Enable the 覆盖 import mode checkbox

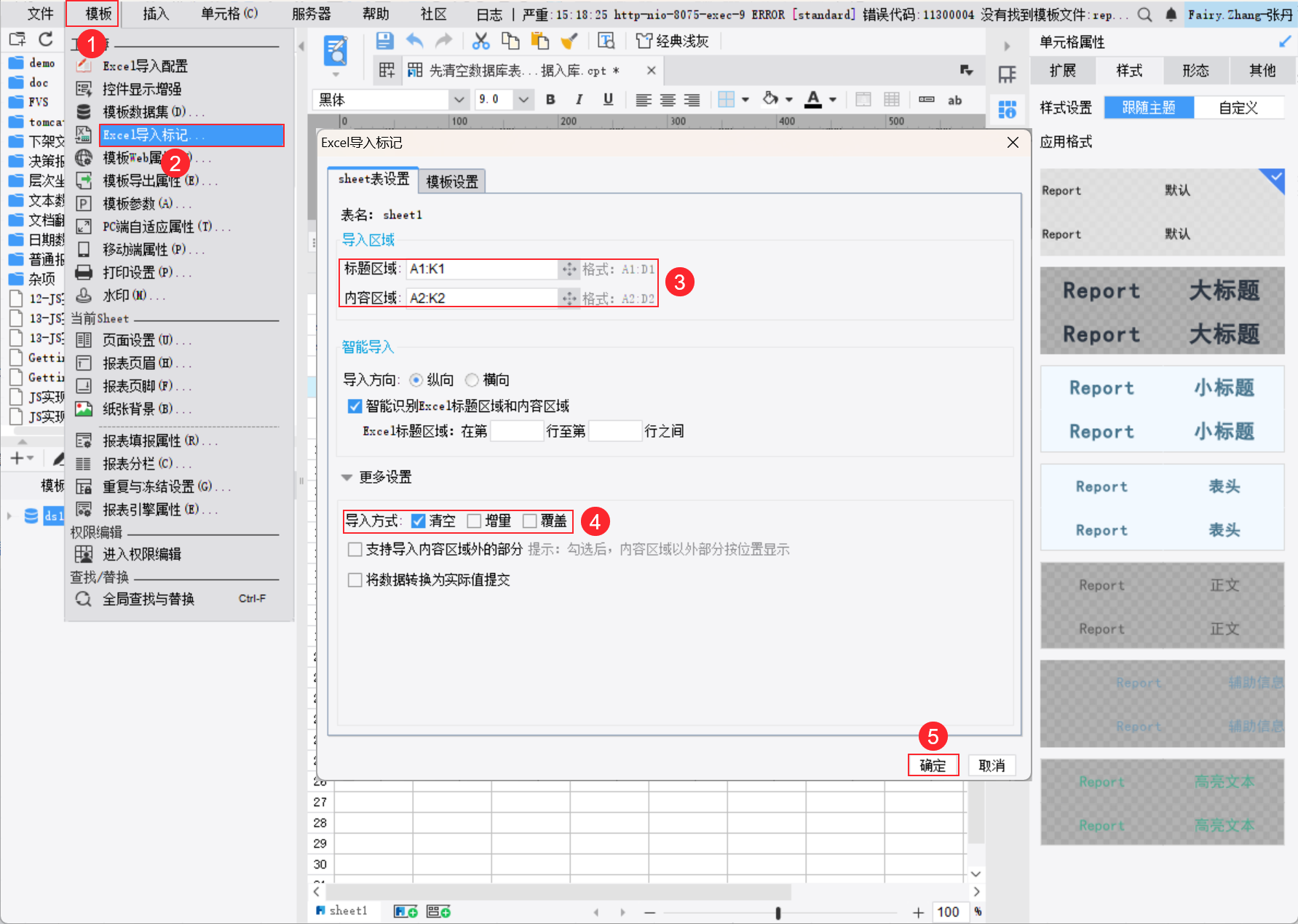point(530,521)
